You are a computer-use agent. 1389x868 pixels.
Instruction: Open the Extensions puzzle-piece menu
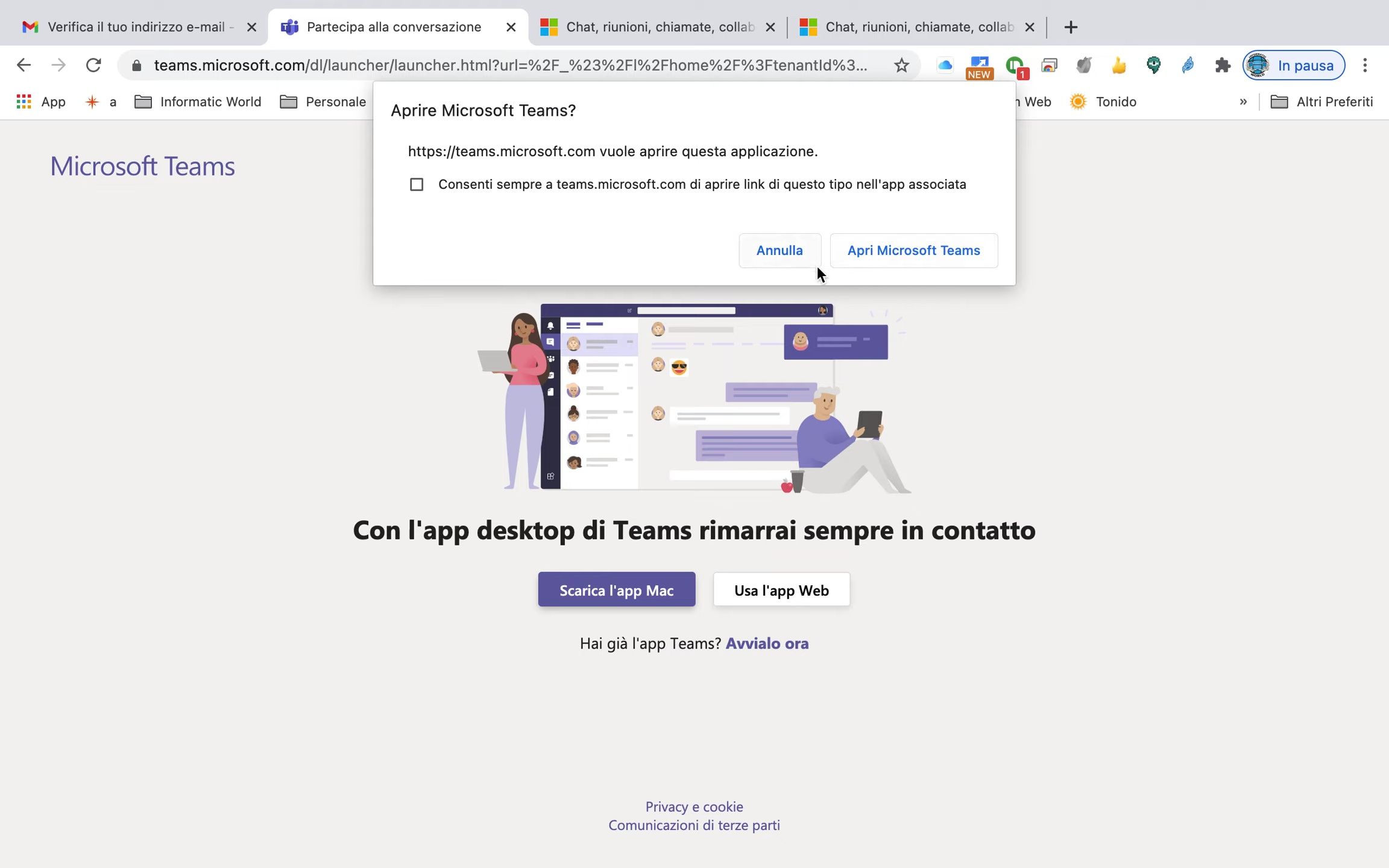pyautogui.click(x=1223, y=65)
